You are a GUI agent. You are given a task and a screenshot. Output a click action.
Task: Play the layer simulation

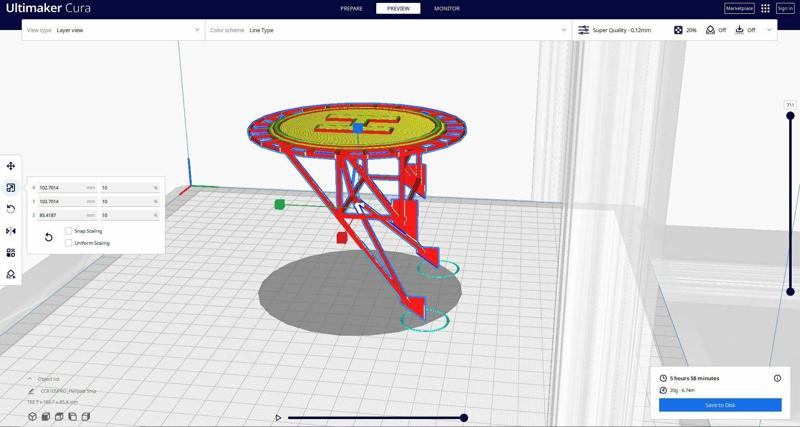(x=278, y=418)
